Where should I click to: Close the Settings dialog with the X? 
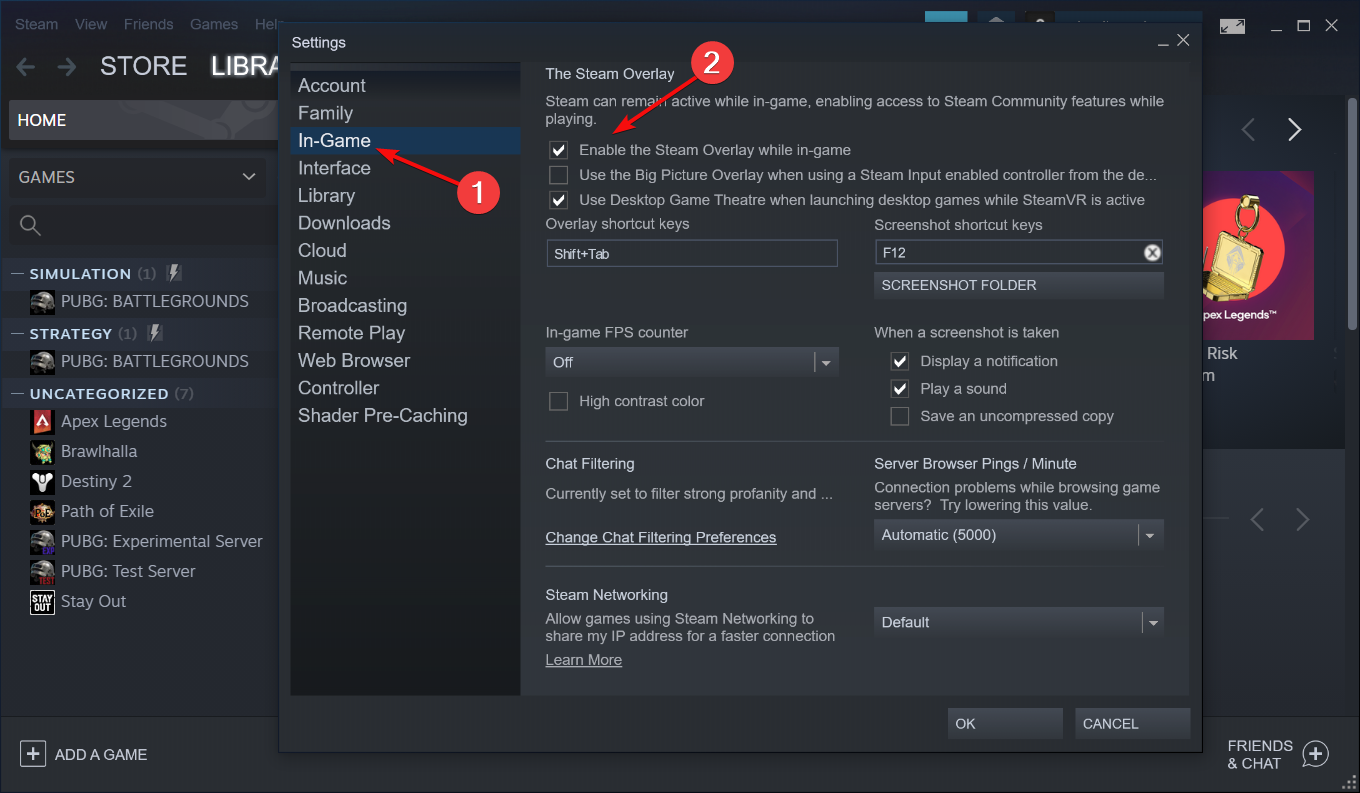(1183, 41)
